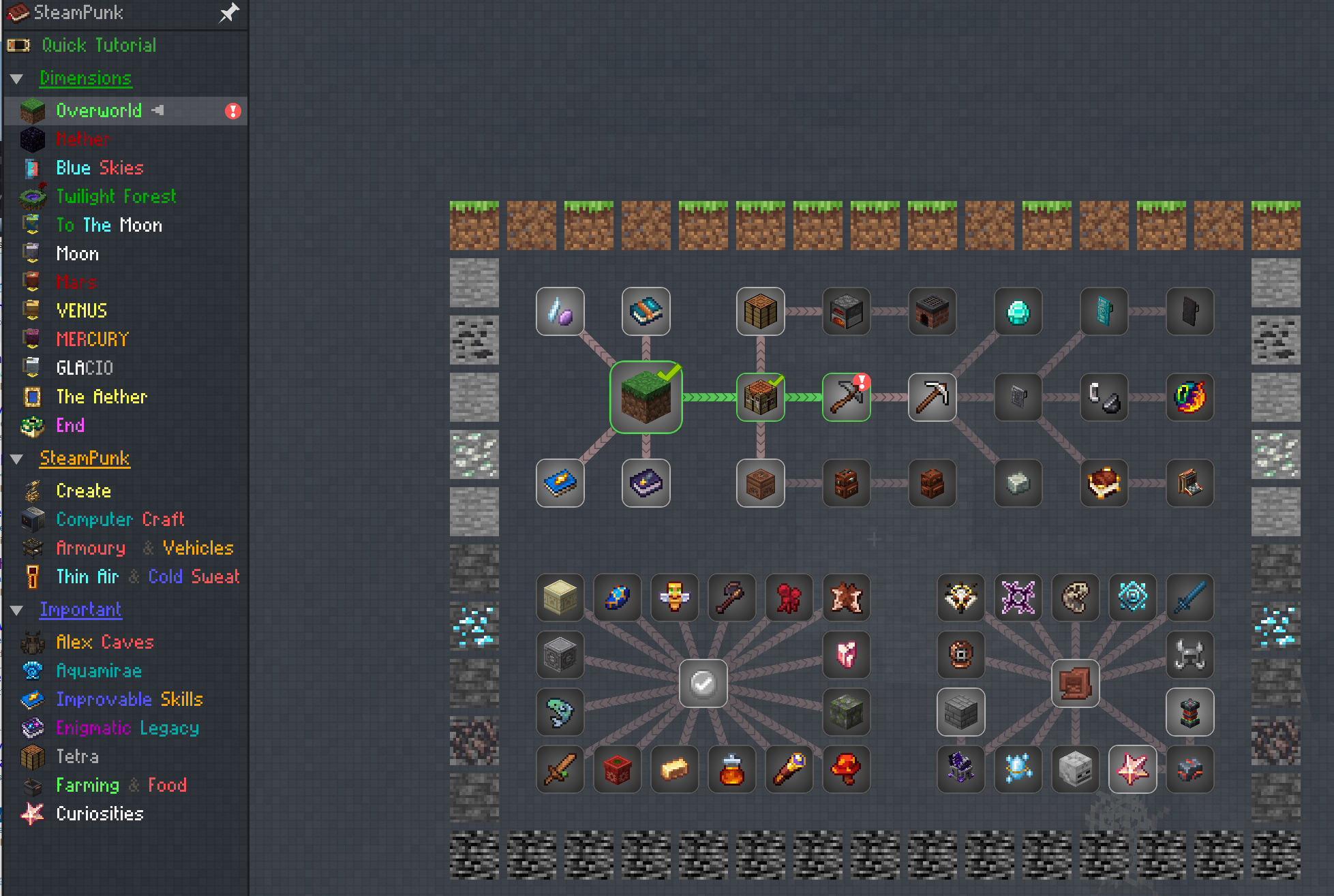This screenshot has width=1334, height=896.
Task: Click the crafting table quest with checkmark
Action: pos(760,397)
